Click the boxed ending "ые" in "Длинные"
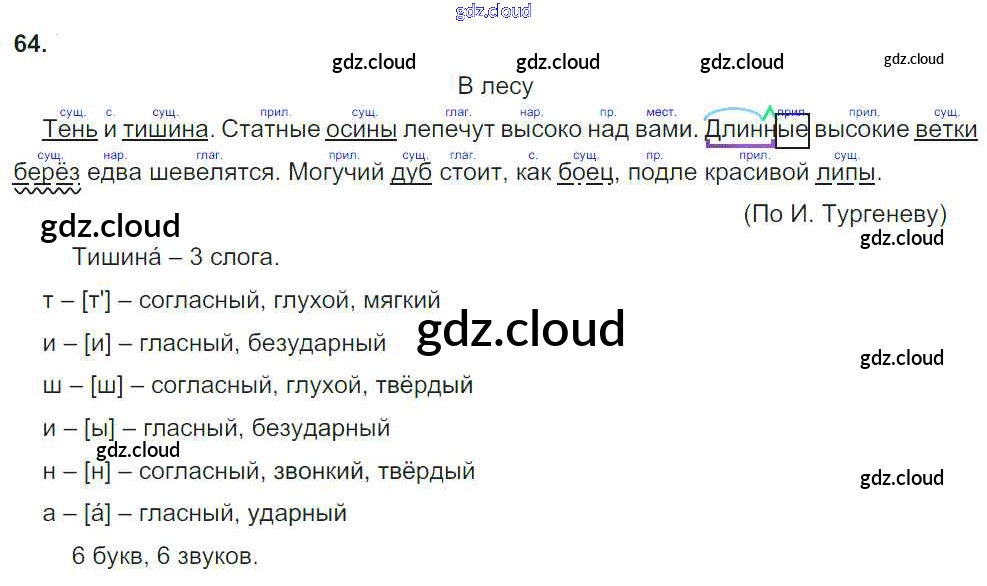Image resolution: width=987 pixels, height=586 pixels. (792, 130)
